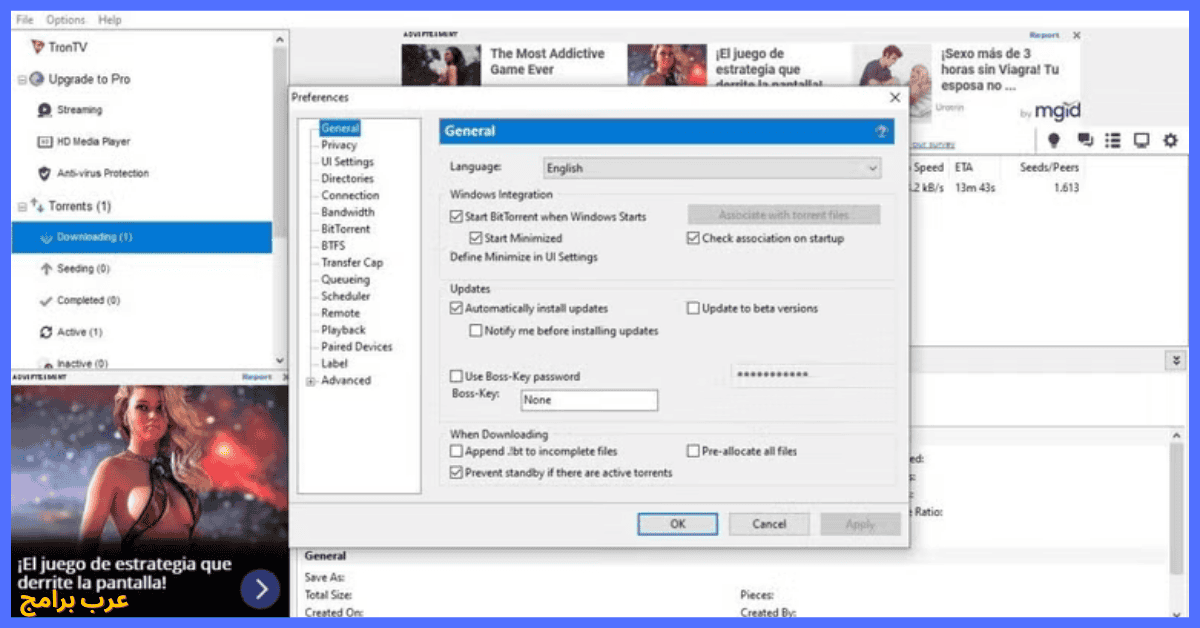Select Connection in preferences tree
The width and height of the screenshot is (1200, 628).
(350, 196)
